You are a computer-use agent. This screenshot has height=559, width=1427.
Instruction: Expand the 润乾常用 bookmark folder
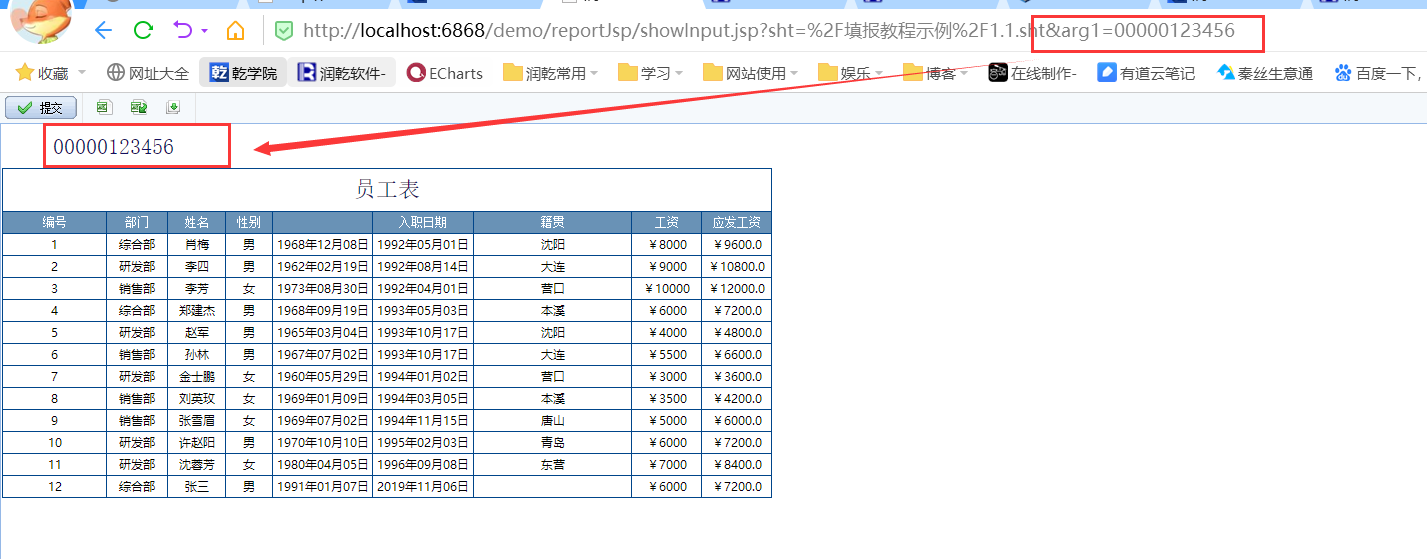pyautogui.click(x=594, y=73)
